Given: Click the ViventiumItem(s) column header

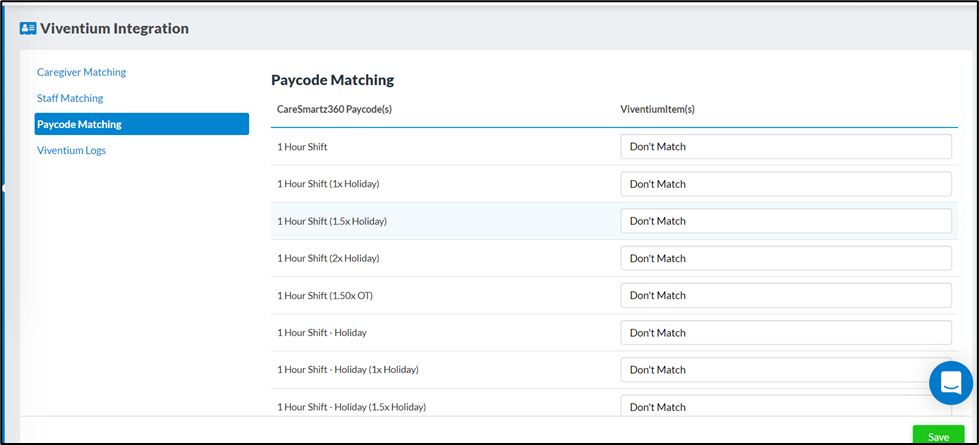Looking at the screenshot, I should pyautogui.click(x=657, y=108).
